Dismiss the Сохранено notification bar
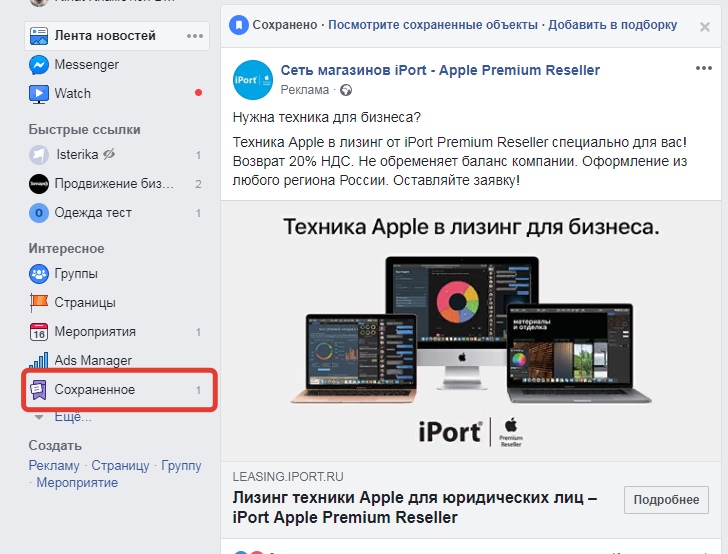Image resolution: width=728 pixels, height=554 pixels. pos(705,27)
